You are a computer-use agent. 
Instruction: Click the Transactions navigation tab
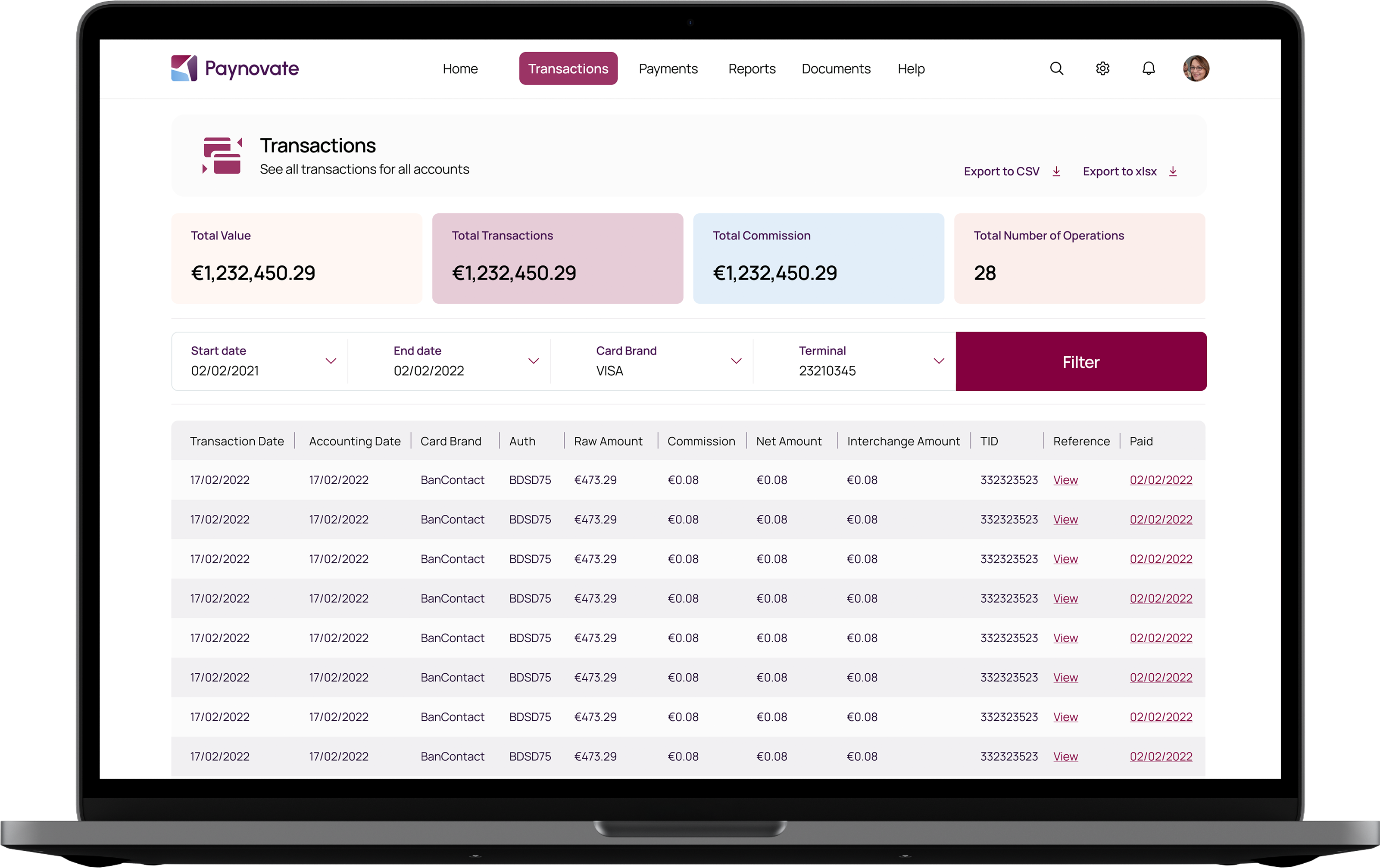(x=568, y=67)
